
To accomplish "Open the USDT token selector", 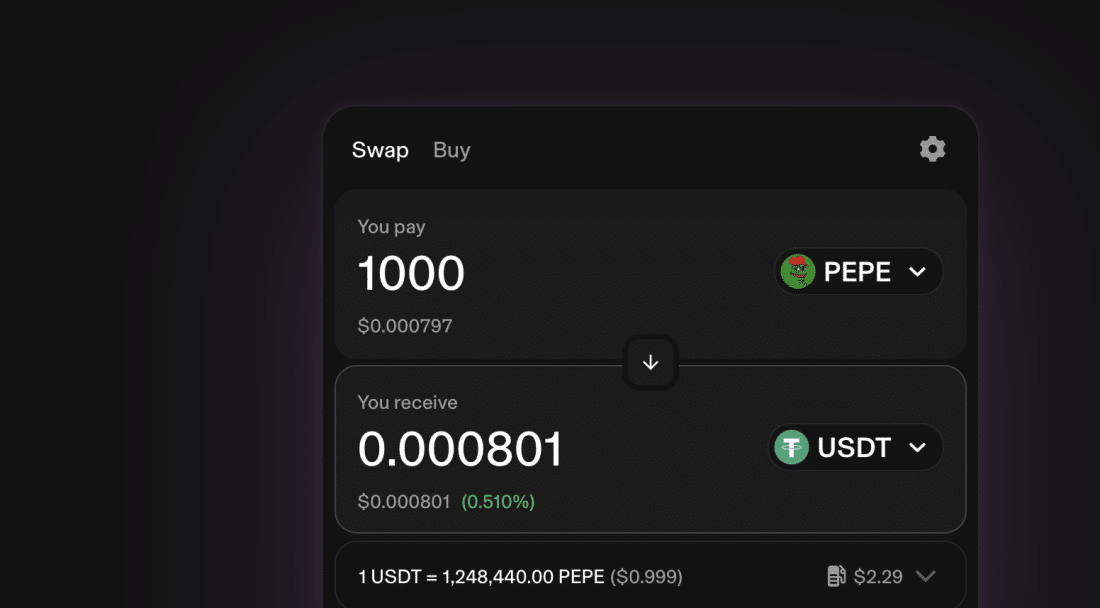I will [x=856, y=447].
